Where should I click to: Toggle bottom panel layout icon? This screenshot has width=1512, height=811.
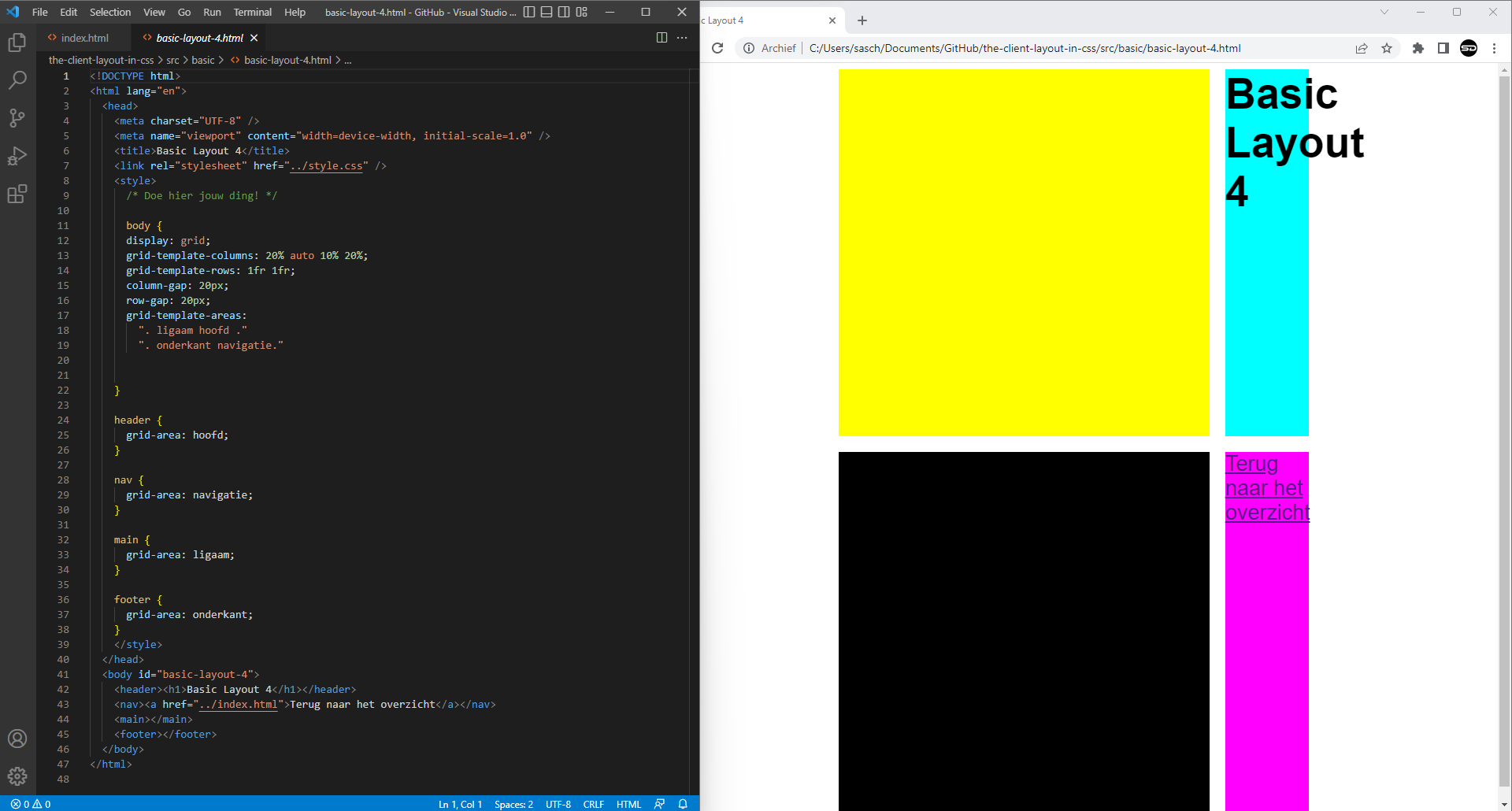pos(547,12)
